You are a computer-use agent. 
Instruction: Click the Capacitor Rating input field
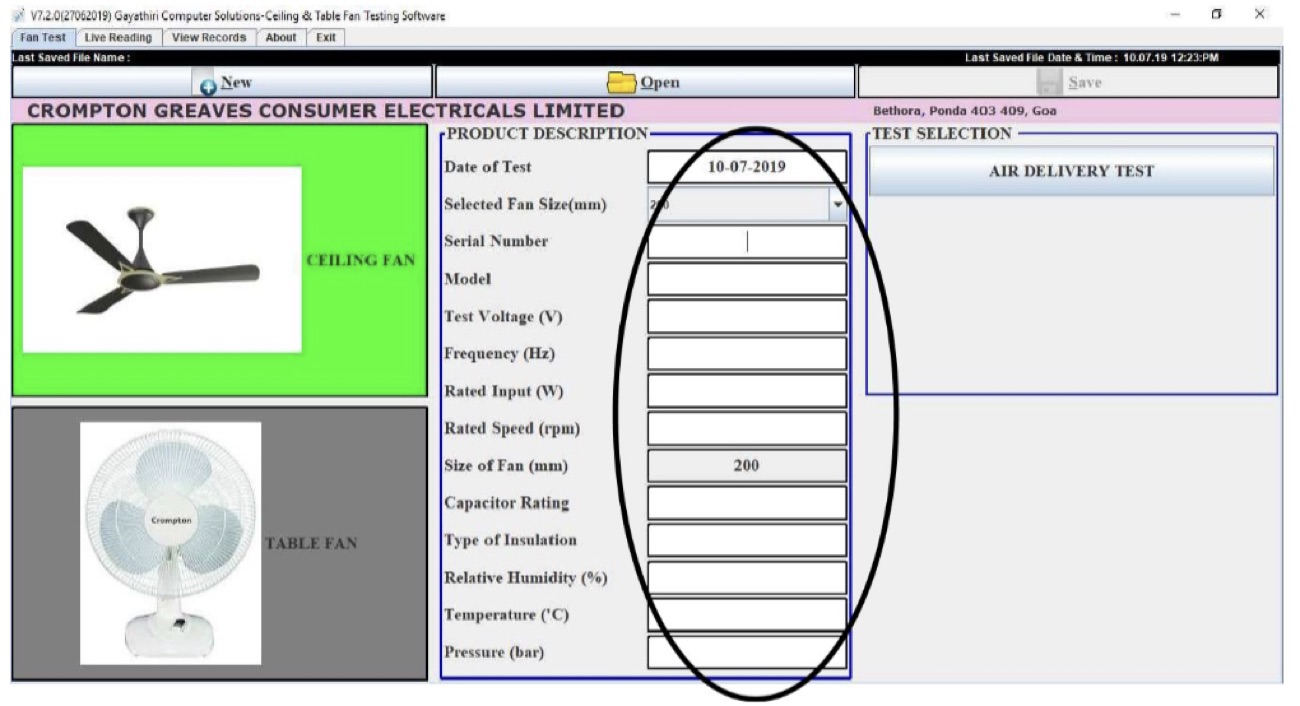click(747, 503)
